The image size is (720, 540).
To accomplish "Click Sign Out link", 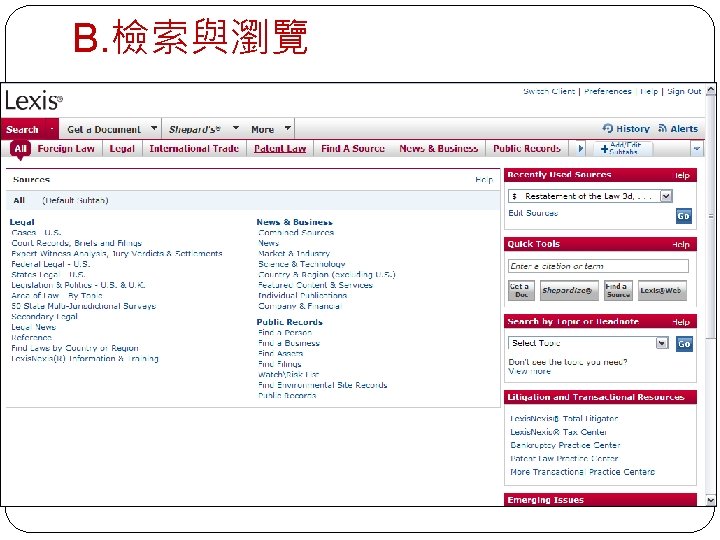I will 684,91.
